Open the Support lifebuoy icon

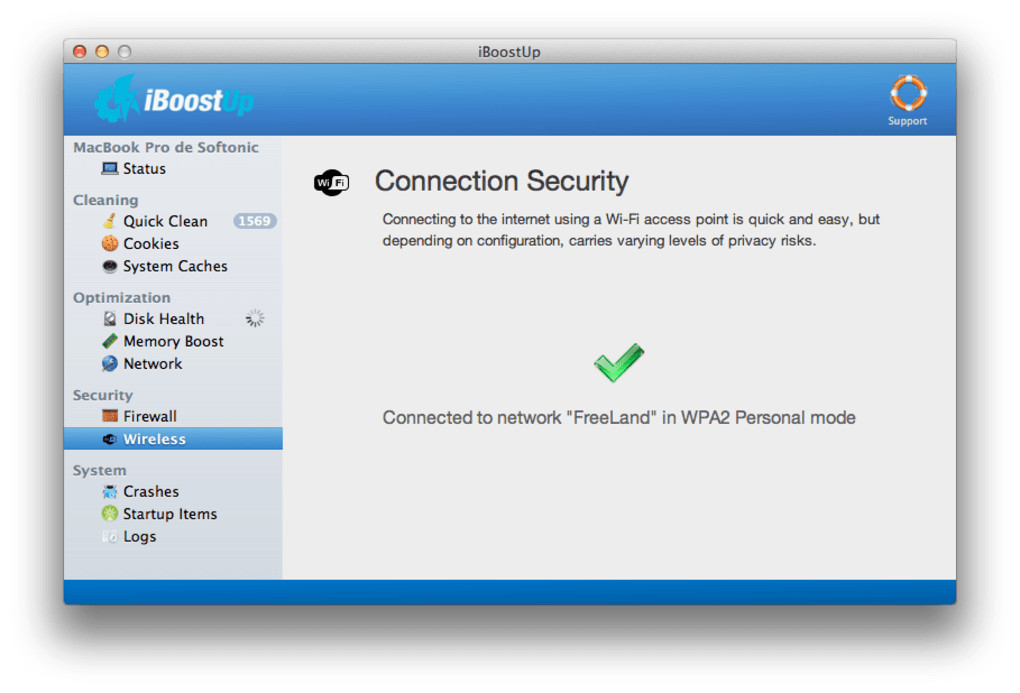pyautogui.click(x=908, y=94)
